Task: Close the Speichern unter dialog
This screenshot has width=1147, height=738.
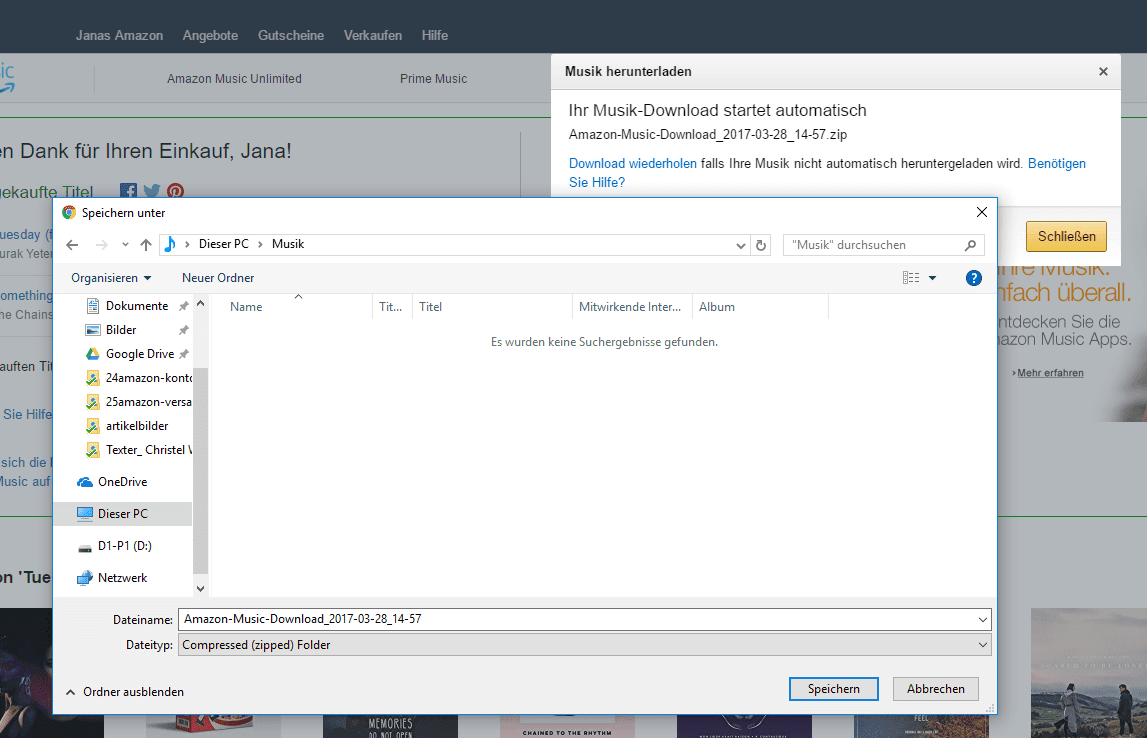Action: click(982, 212)
